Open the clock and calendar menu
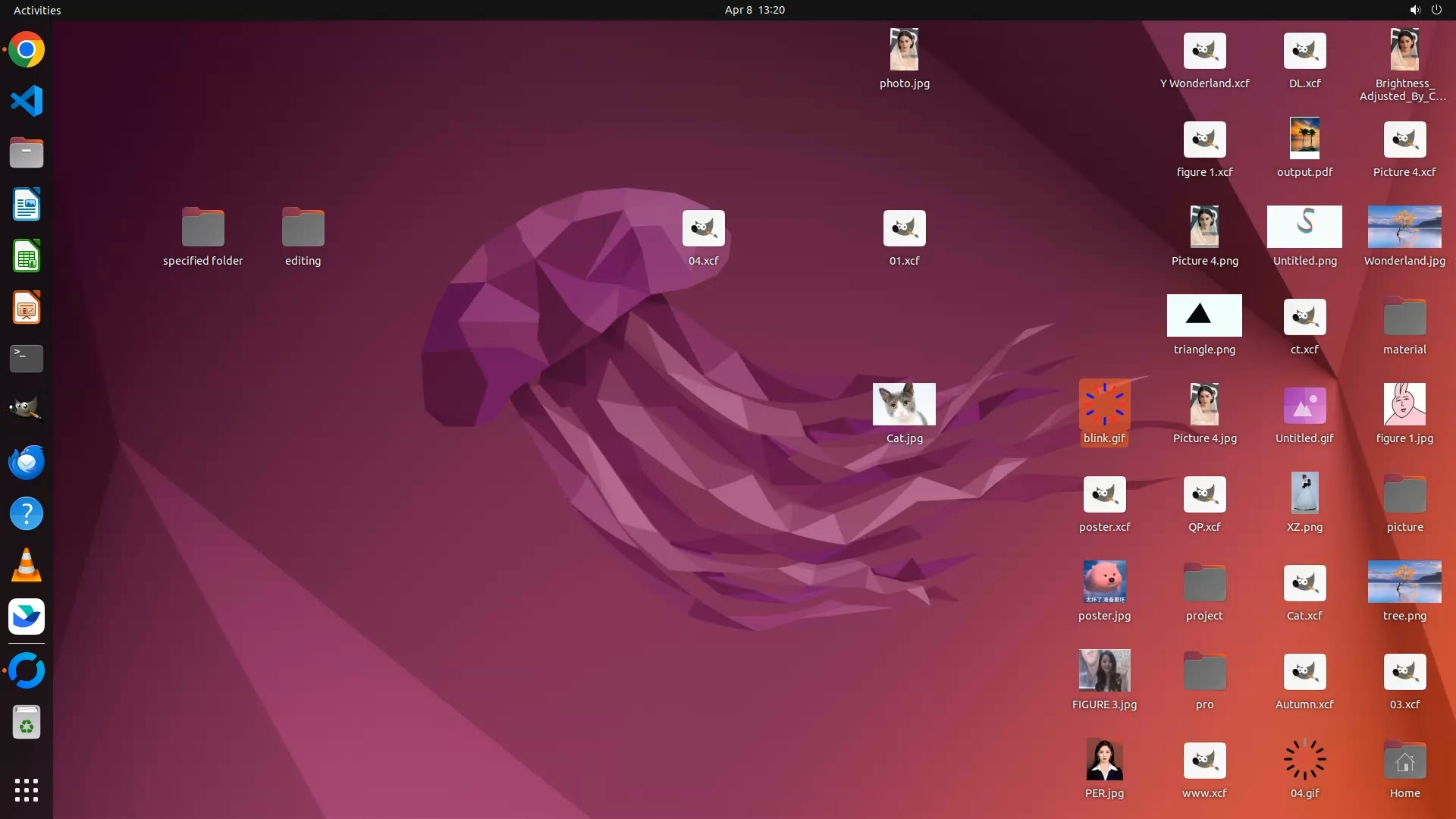Image resolution: width=1456 pixels, height=819 pixels. pos(754,10)
